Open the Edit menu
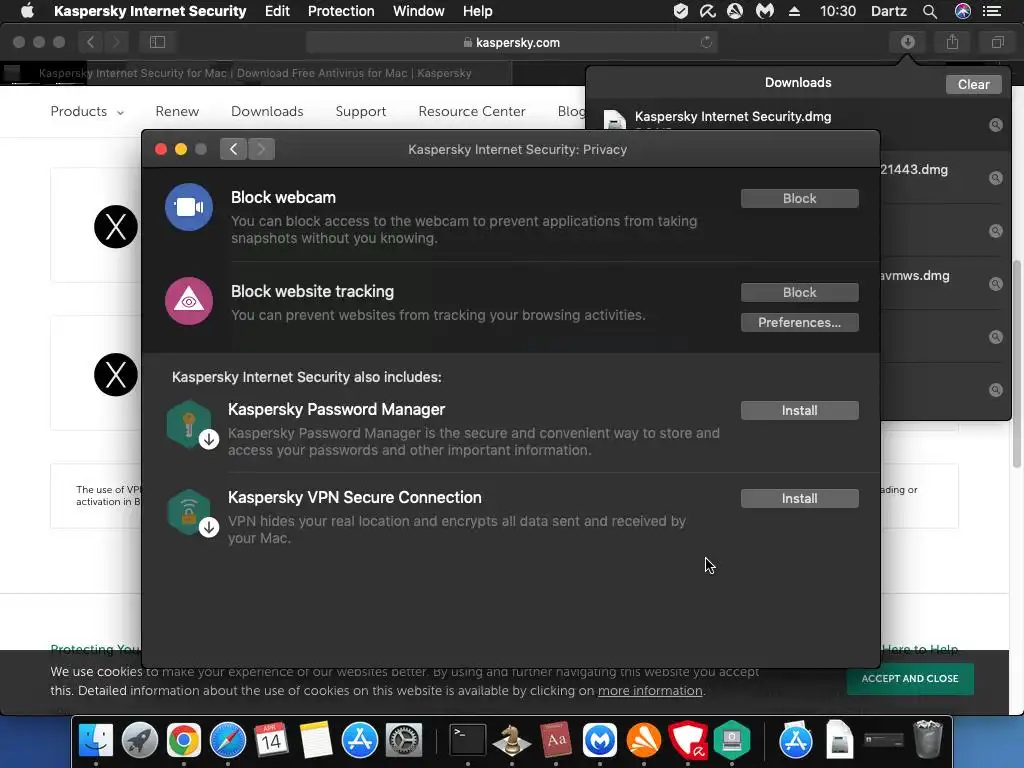 coord(277,11)
